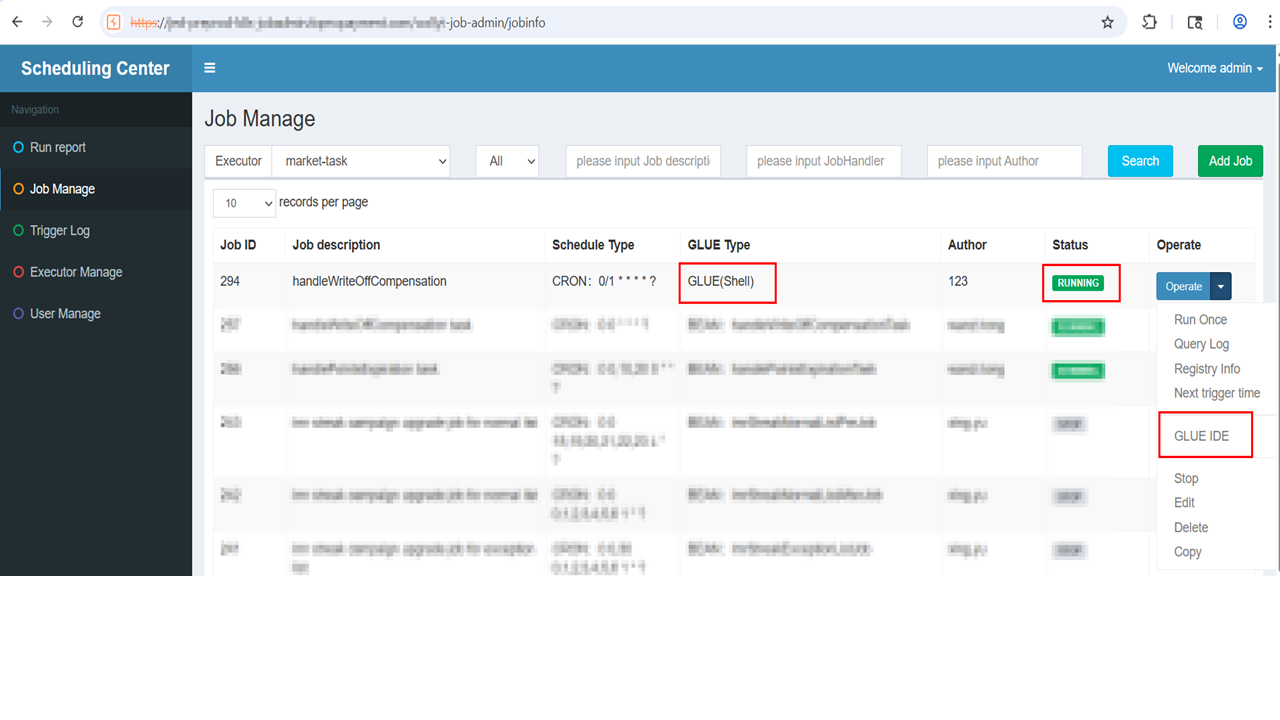Open the Chrome three-dot menu
The image size is (1280, 720).
pos(1270,22)
